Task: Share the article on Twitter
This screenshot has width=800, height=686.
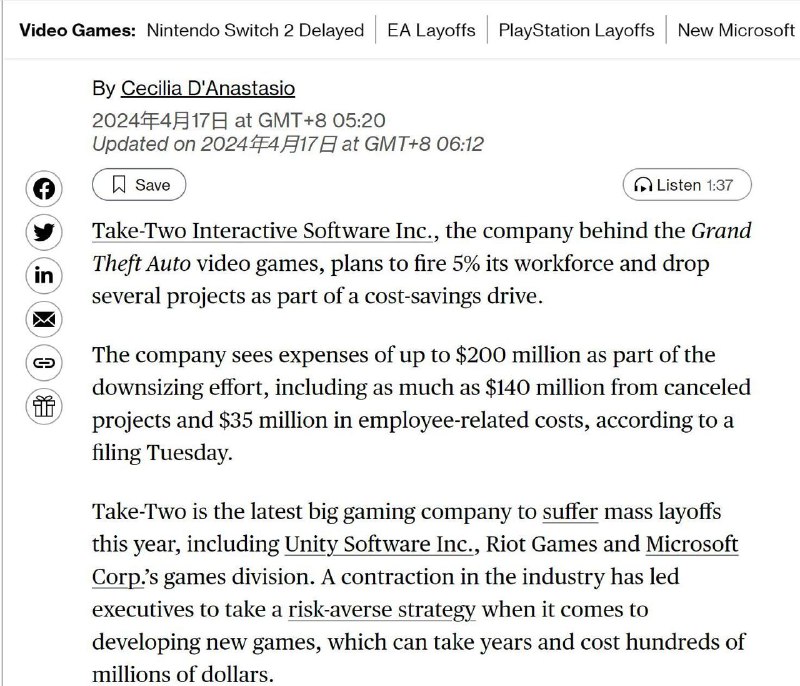Action: [43, 232]
